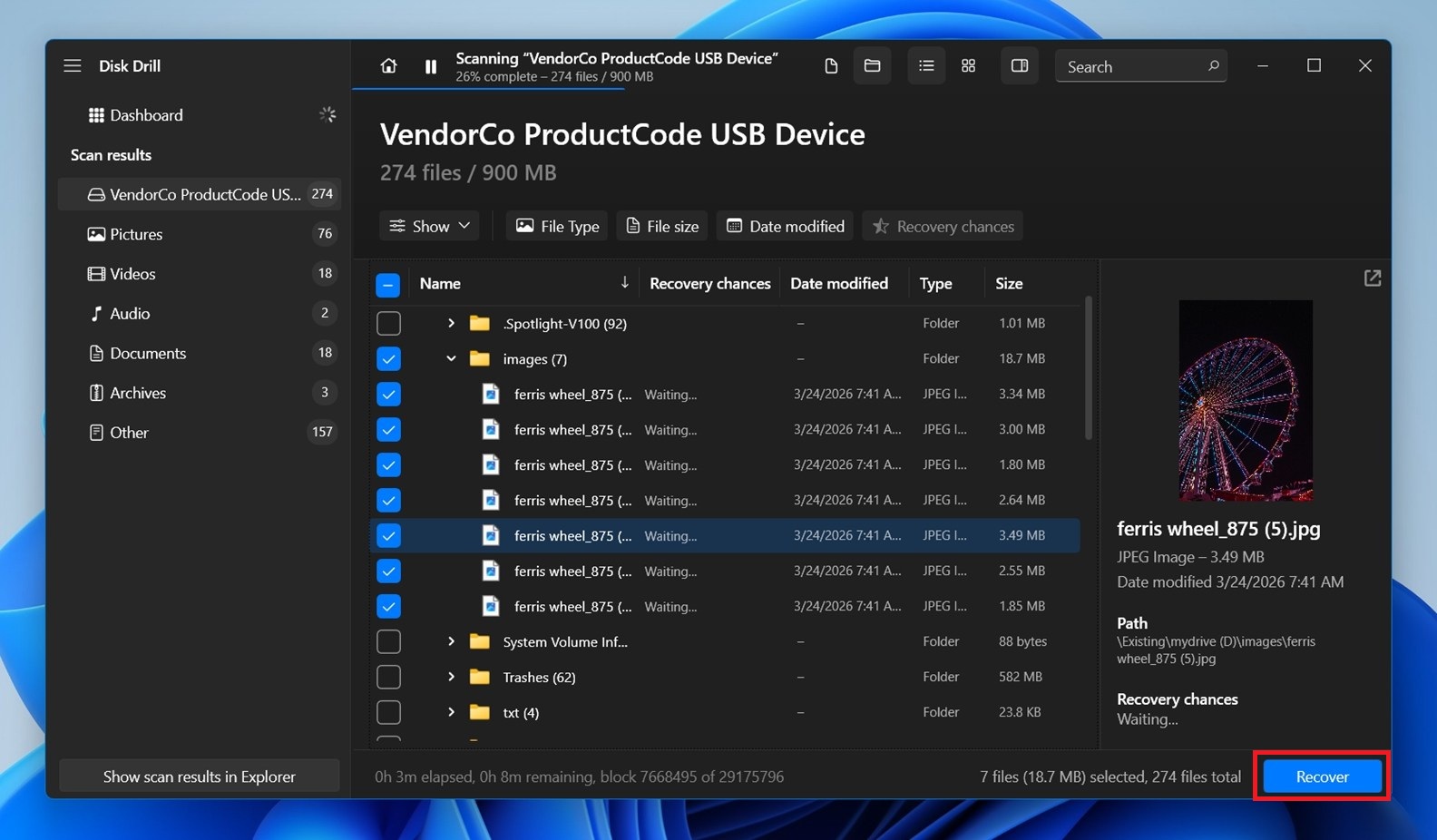
Task: Click the Other category icon
Action: [96, 433]
